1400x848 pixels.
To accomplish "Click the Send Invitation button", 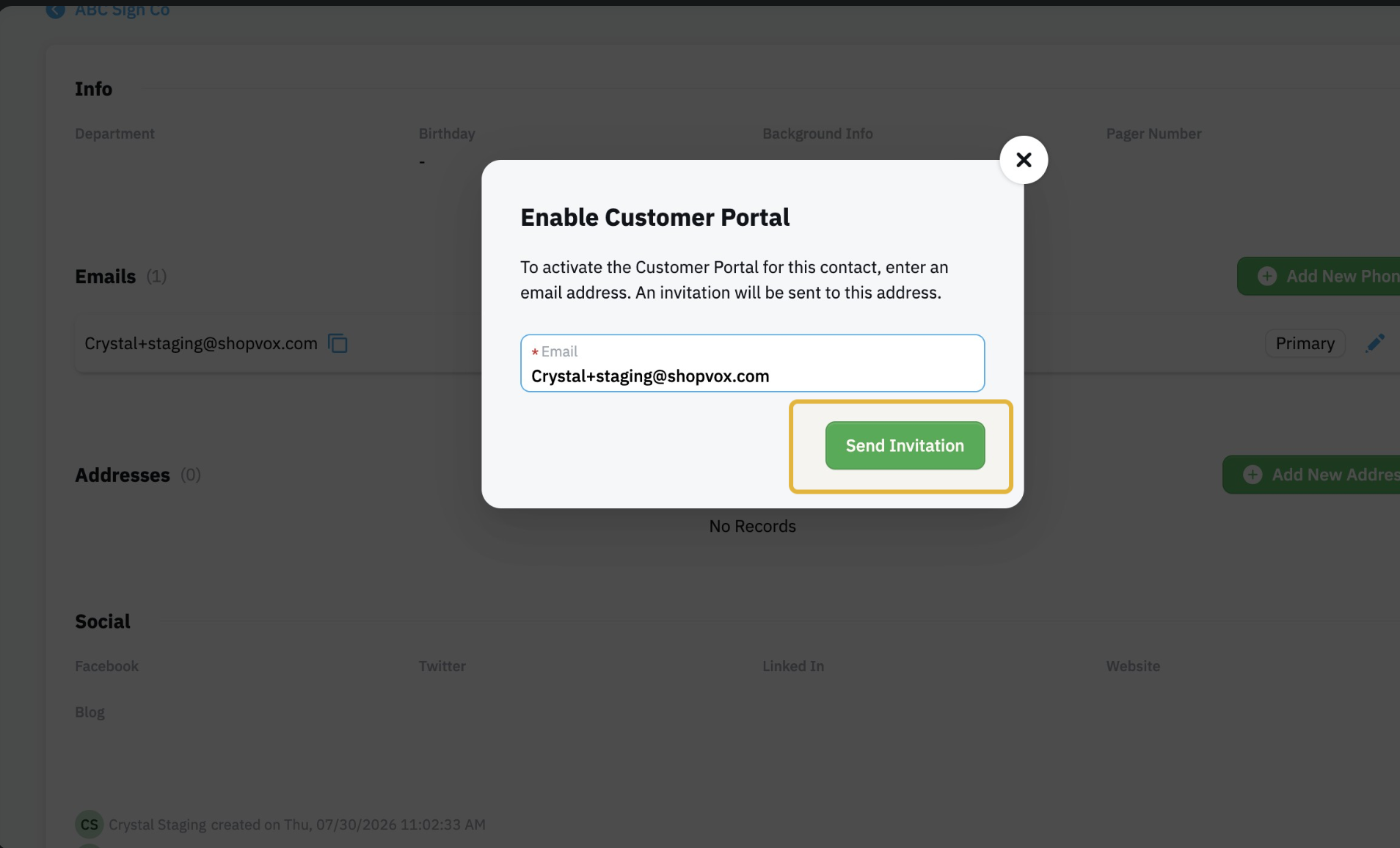I will point(905,445).
